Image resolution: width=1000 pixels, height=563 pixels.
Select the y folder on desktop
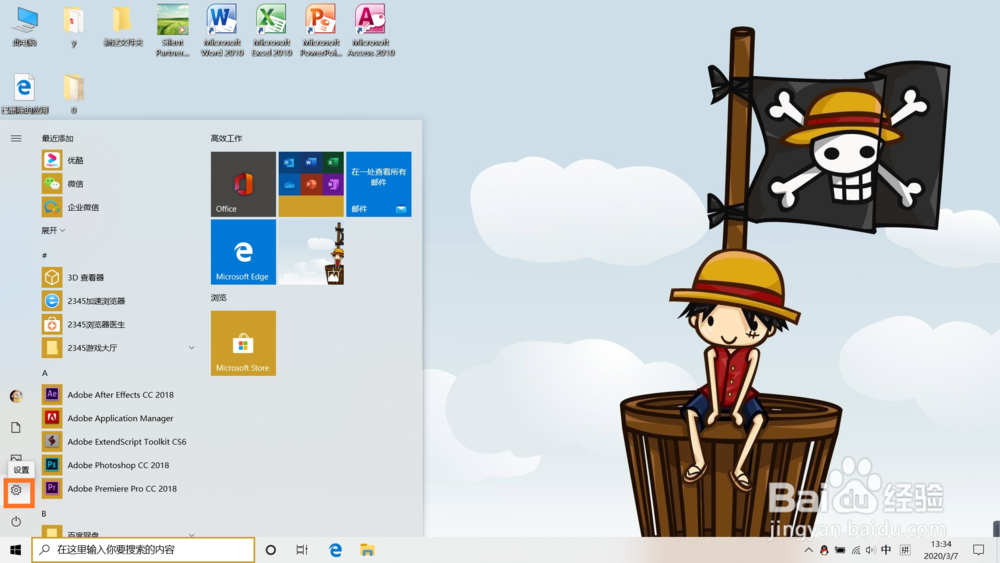[73, 26]
